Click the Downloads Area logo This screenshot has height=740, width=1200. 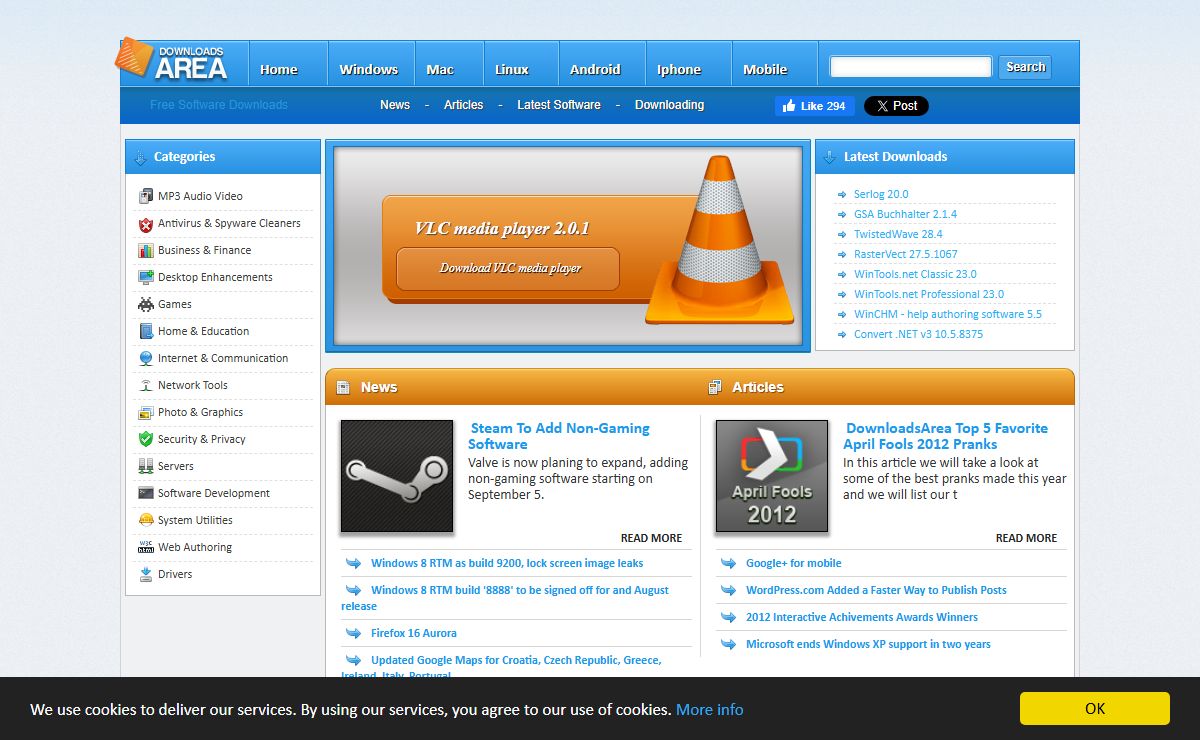(x=171, y=60)
